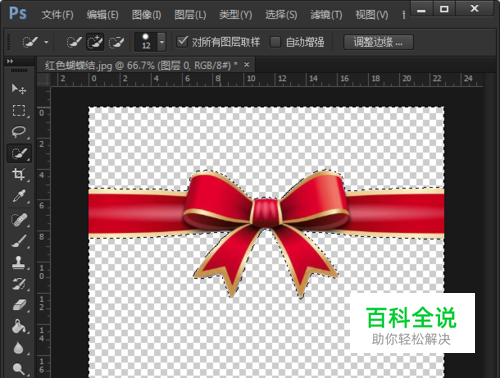Open the 图像(I) menu
500x378 pixels.
tap(146, 15)
